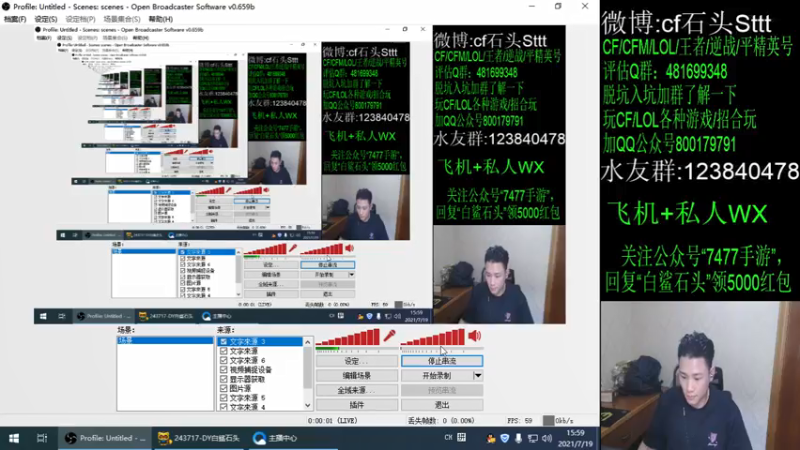The width and height of the screenshot is (800, 450).
Task: Click sources list scroll-up arrow
Action: [308, 342]
